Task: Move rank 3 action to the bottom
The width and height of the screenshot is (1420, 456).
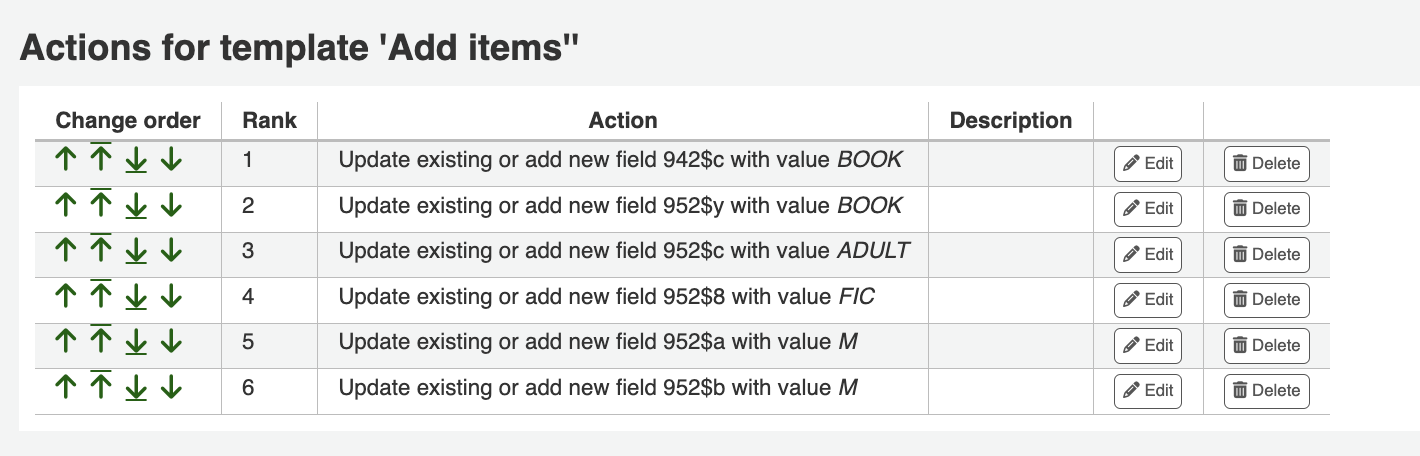Action: click(136, 252)
